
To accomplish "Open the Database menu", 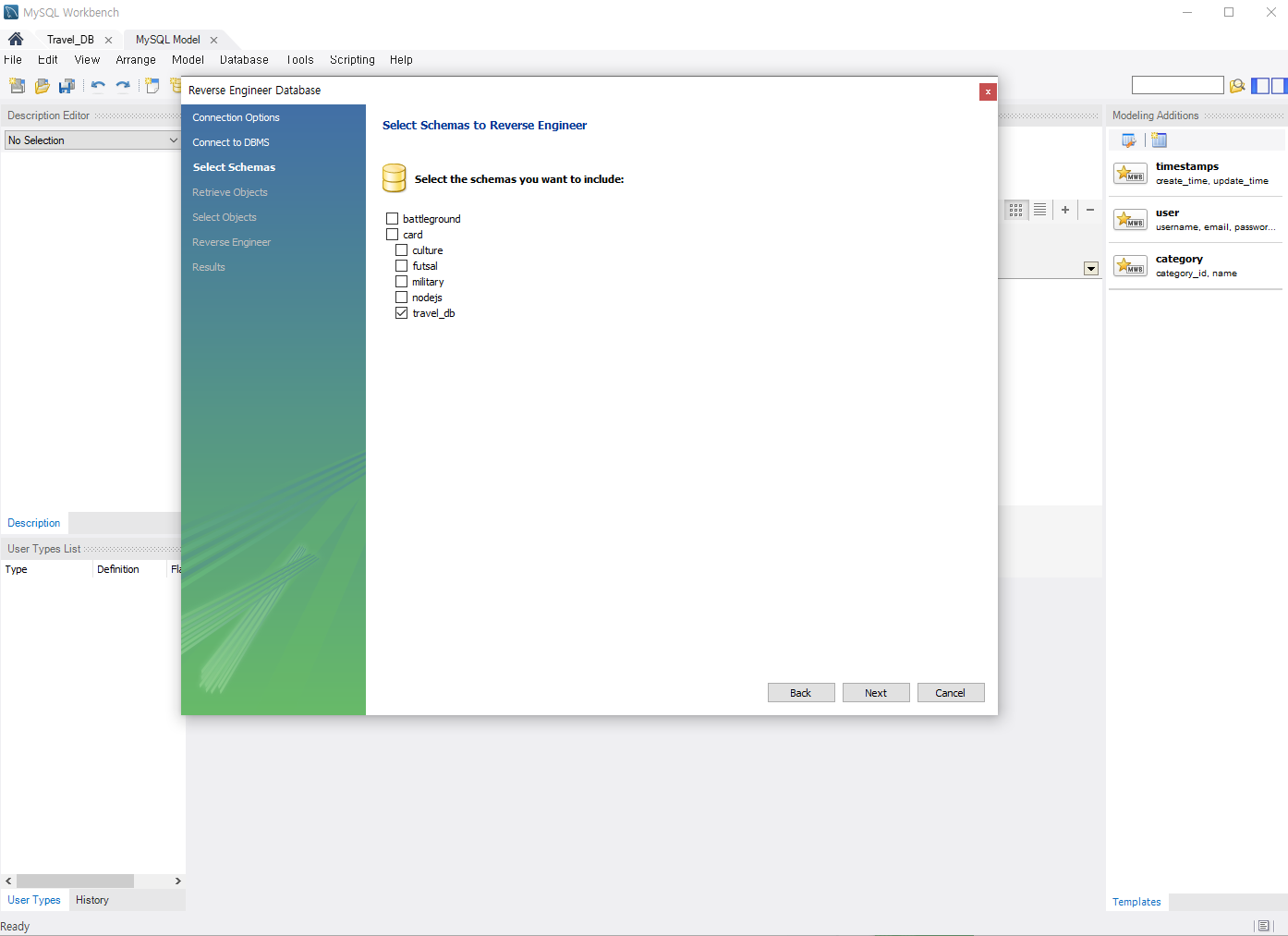I will (244, 60).
